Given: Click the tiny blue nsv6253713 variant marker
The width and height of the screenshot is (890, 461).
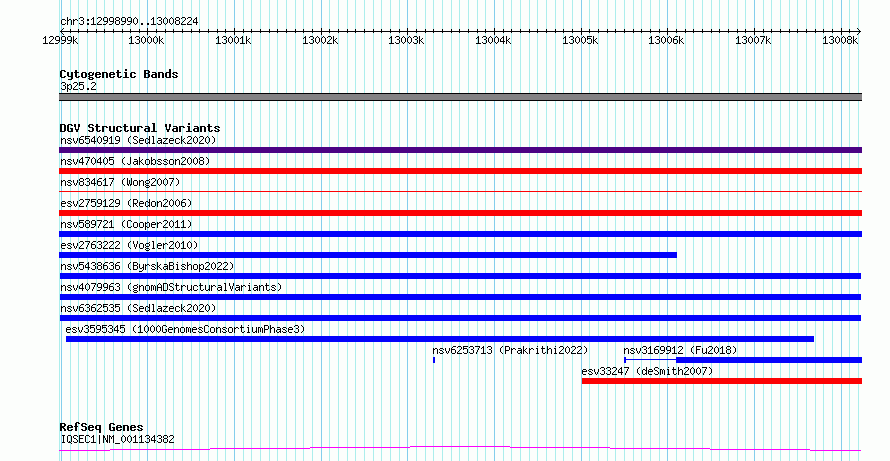Looking at the screenshot, I should pos(434,360).
